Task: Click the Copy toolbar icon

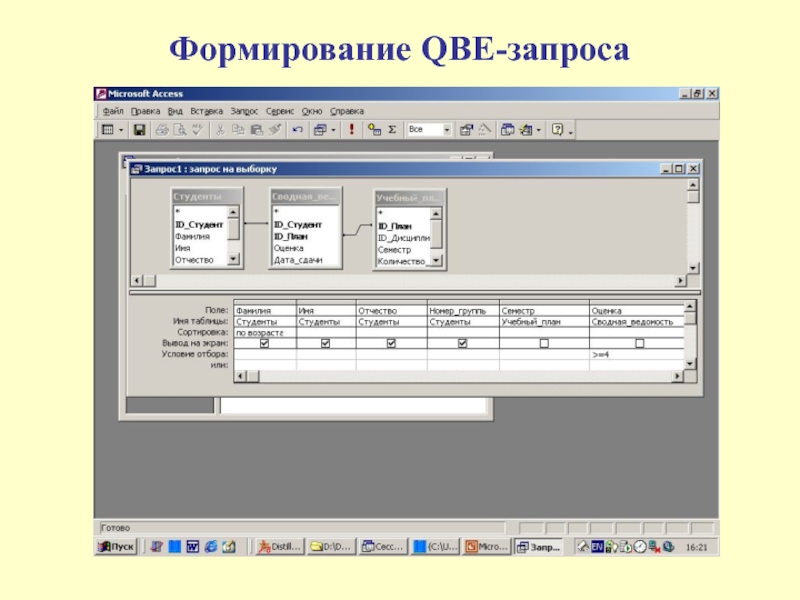Action: 238,130
